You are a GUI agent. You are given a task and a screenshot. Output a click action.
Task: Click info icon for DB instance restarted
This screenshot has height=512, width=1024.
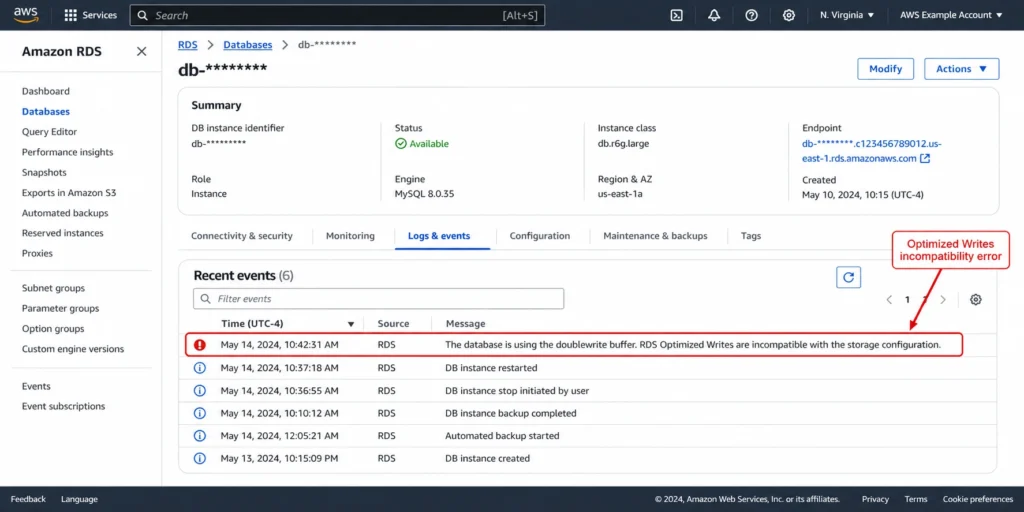pos(200,368)
